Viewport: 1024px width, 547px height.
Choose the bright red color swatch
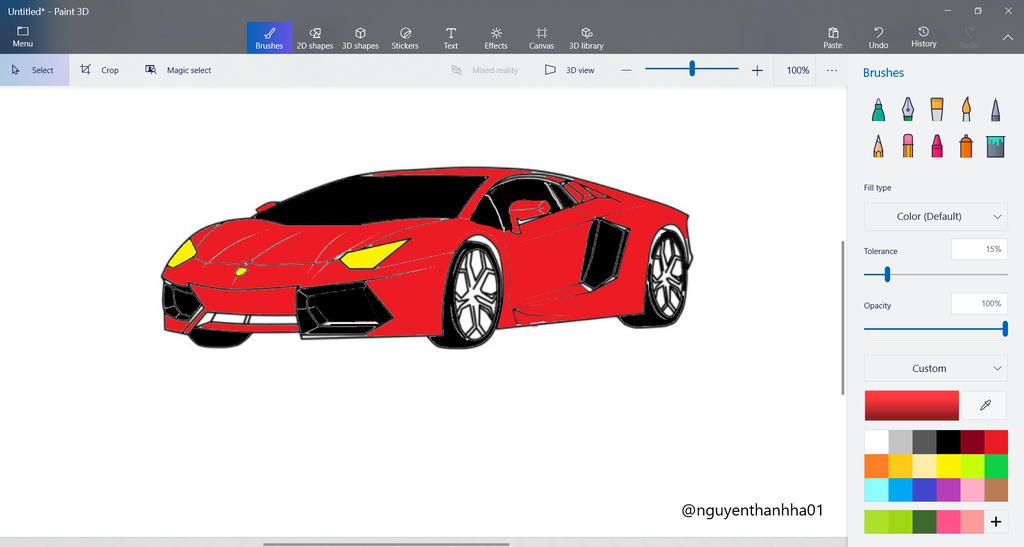(x=996, y=442)
